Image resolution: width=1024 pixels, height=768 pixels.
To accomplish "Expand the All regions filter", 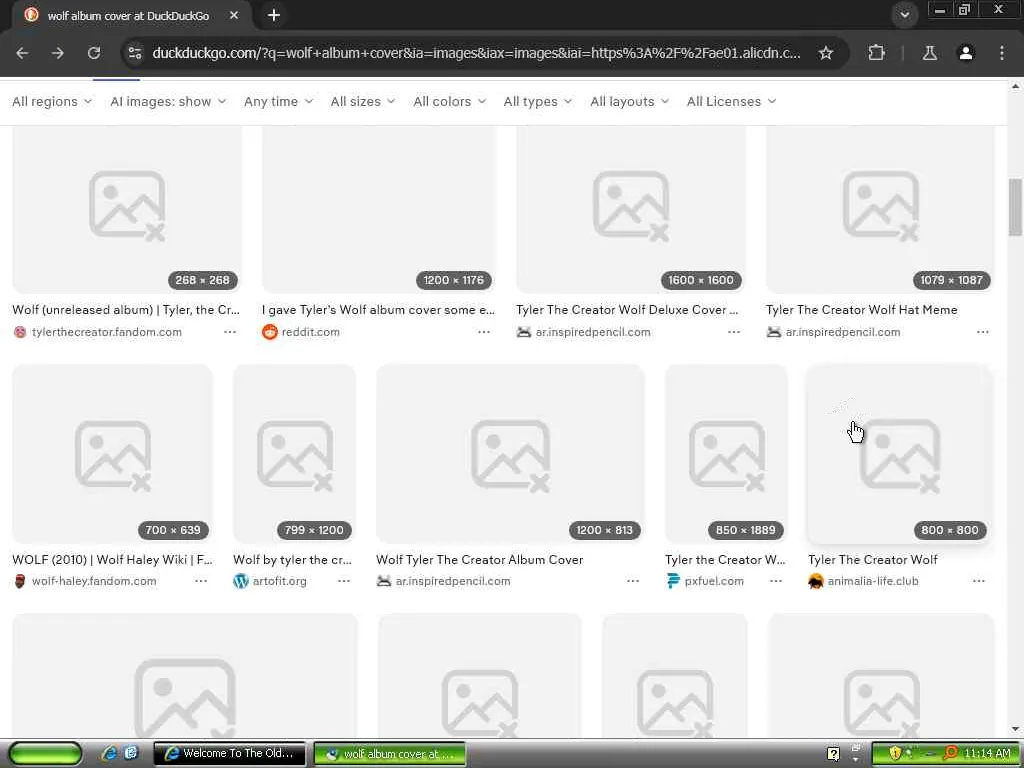I will click(x=52, y=101).
